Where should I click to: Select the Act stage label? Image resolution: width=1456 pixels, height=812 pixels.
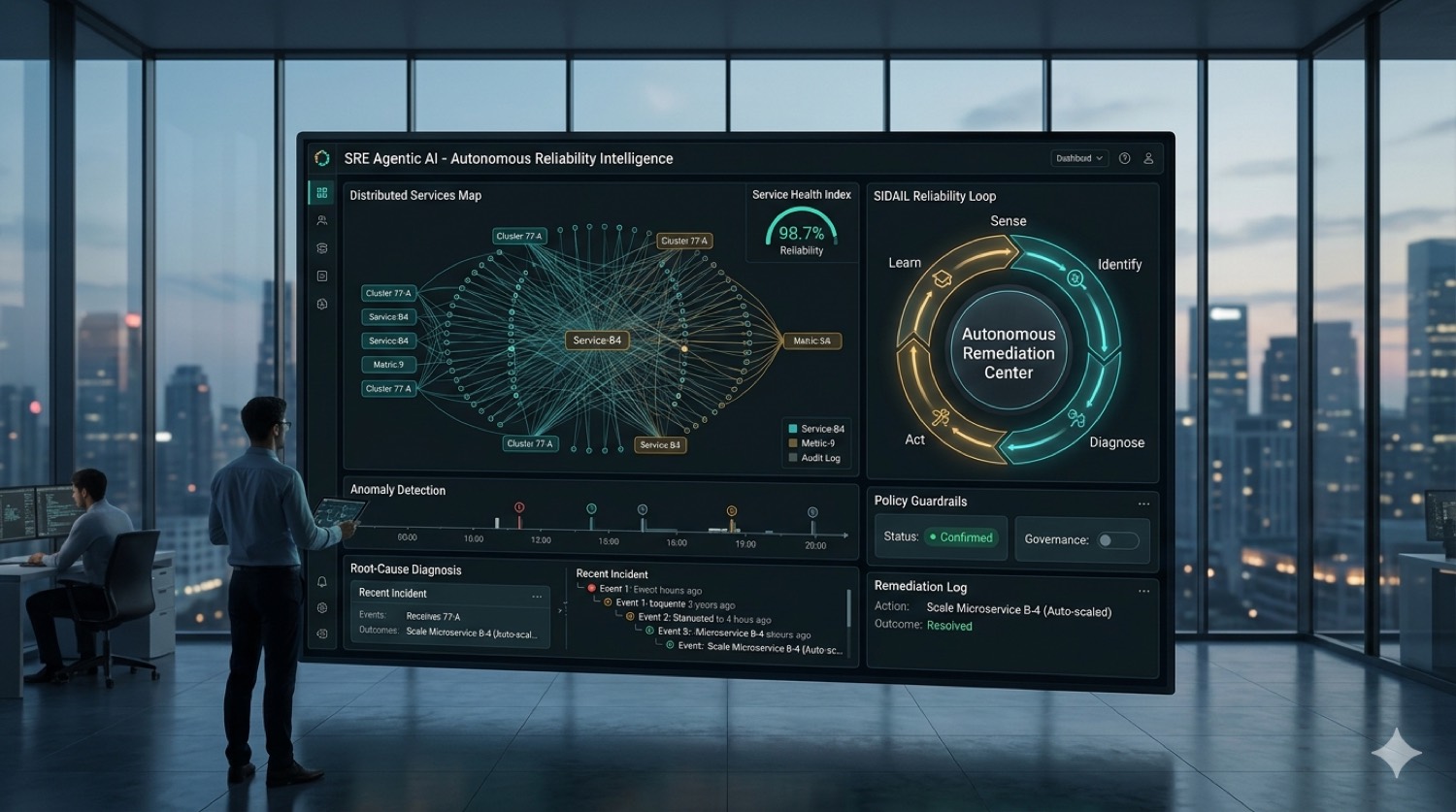pos(914,439)
